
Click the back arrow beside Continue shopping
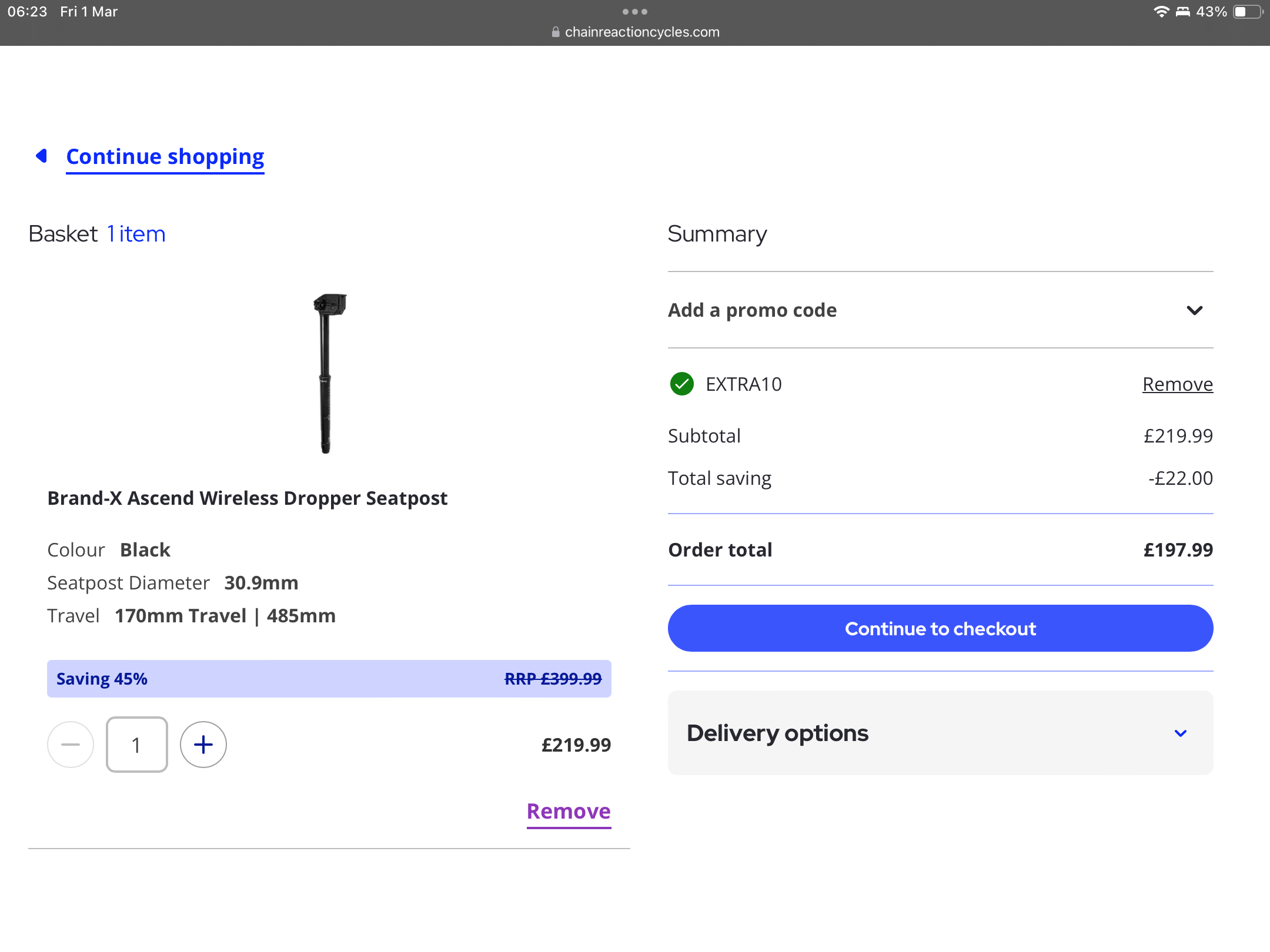[x=41, y=156]
